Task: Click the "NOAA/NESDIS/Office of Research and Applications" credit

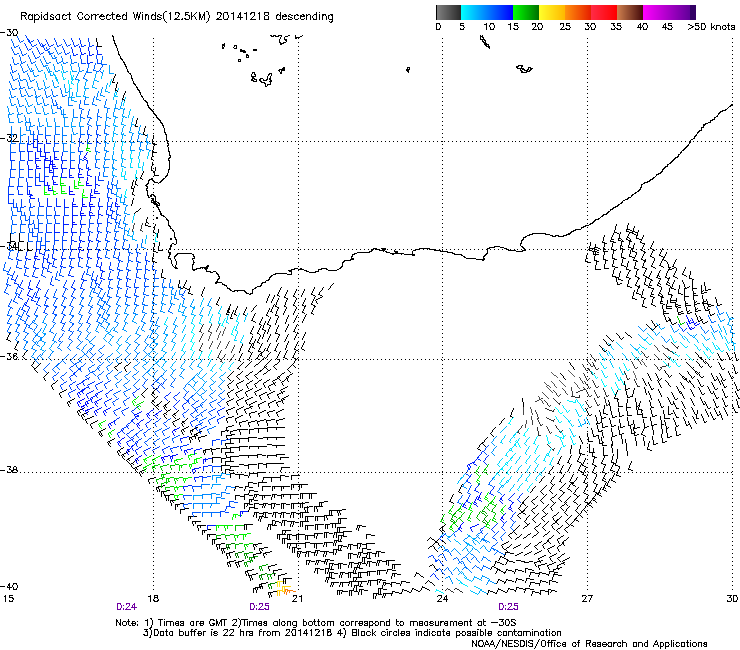Action: click(589, 644)
